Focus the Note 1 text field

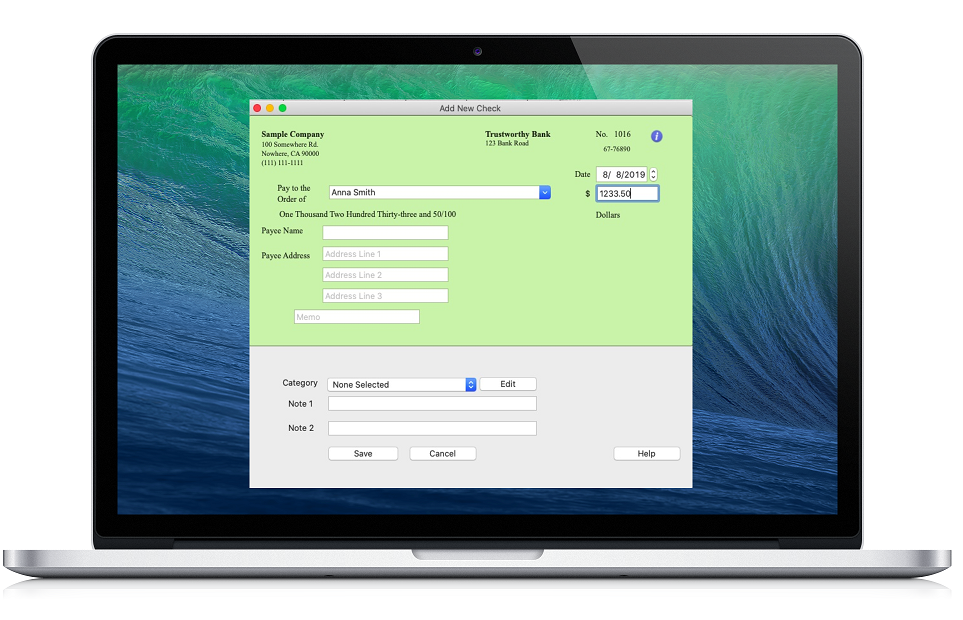(x=432, y=404)
